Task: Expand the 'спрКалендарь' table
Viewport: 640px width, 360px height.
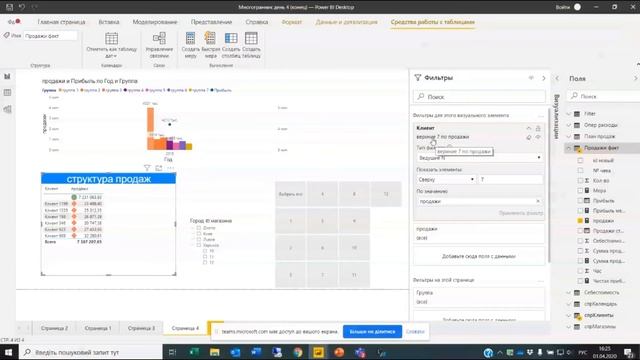Action: [569, 304]
